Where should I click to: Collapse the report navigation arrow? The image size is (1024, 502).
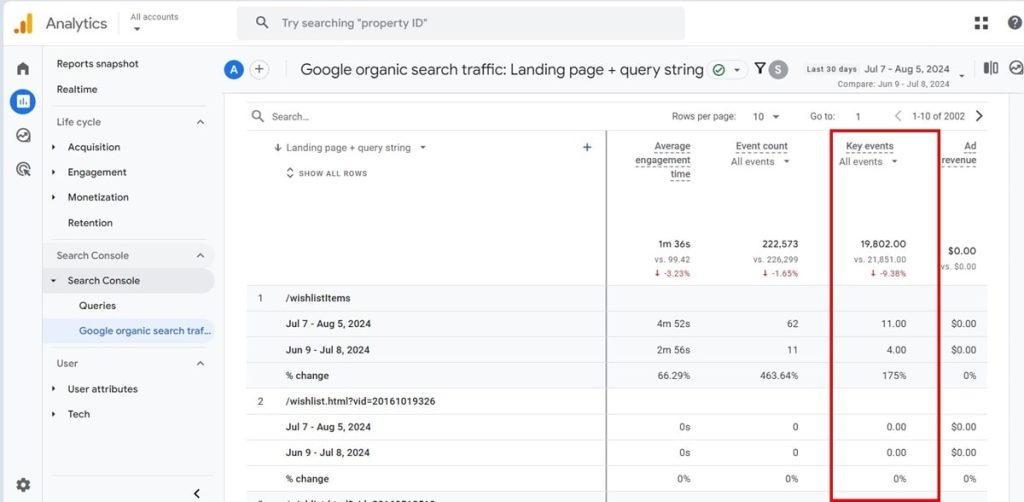pos(197,494)
